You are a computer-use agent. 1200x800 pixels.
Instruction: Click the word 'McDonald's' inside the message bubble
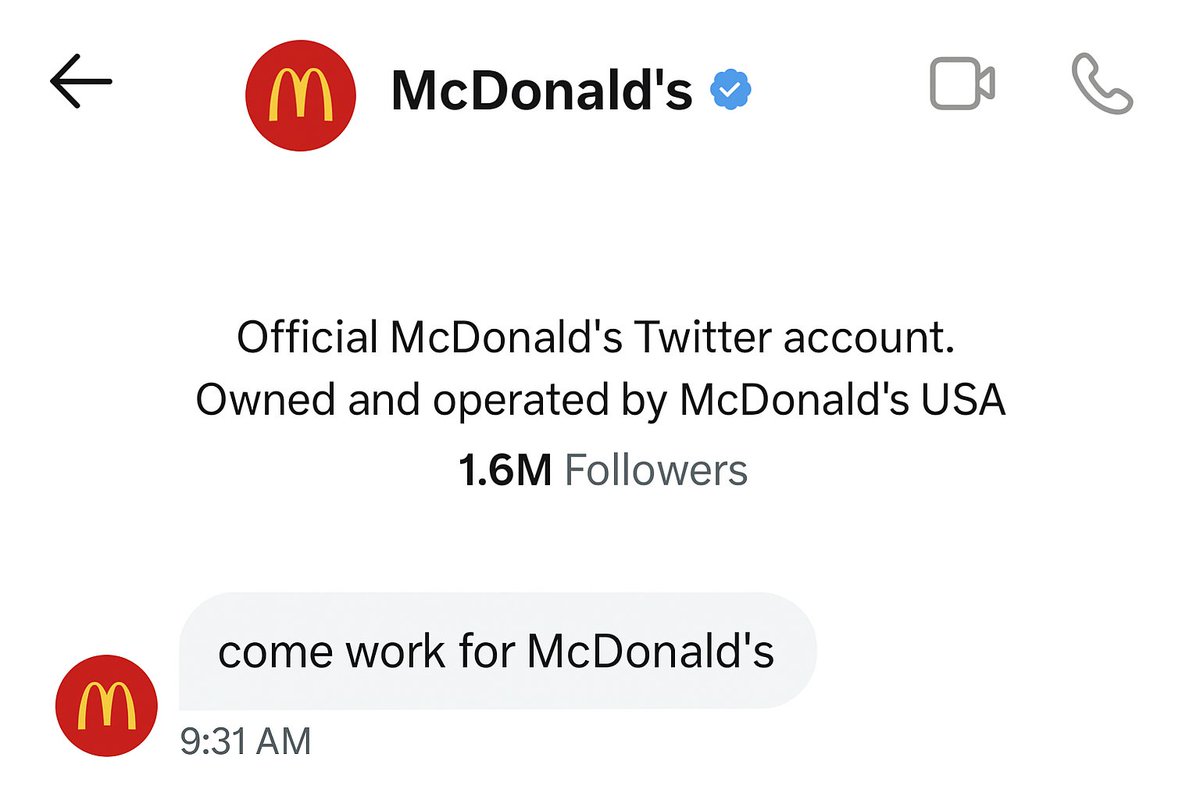click(650, 652)
